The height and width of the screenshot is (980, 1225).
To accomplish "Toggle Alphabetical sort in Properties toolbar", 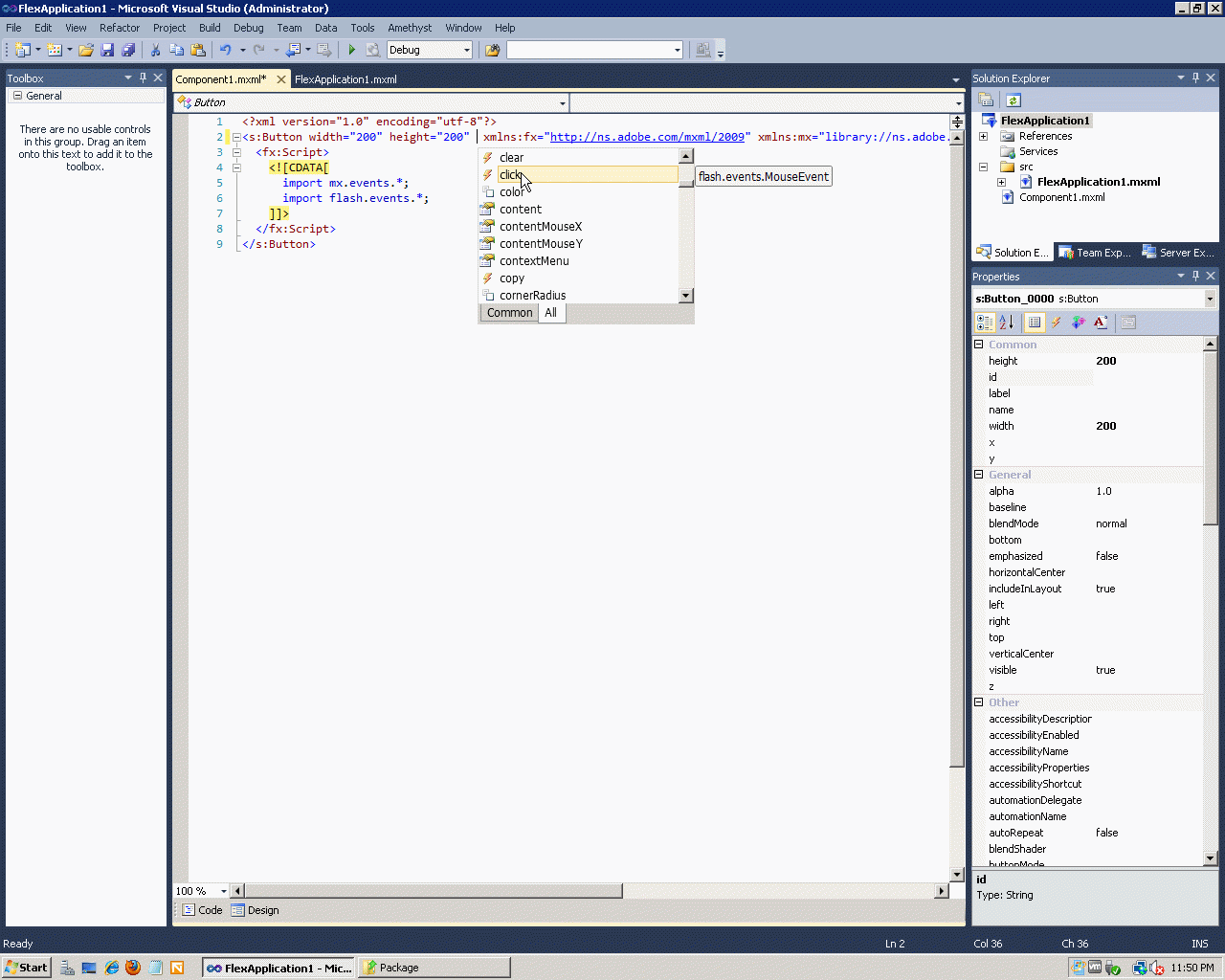I will coord(1006,323).
